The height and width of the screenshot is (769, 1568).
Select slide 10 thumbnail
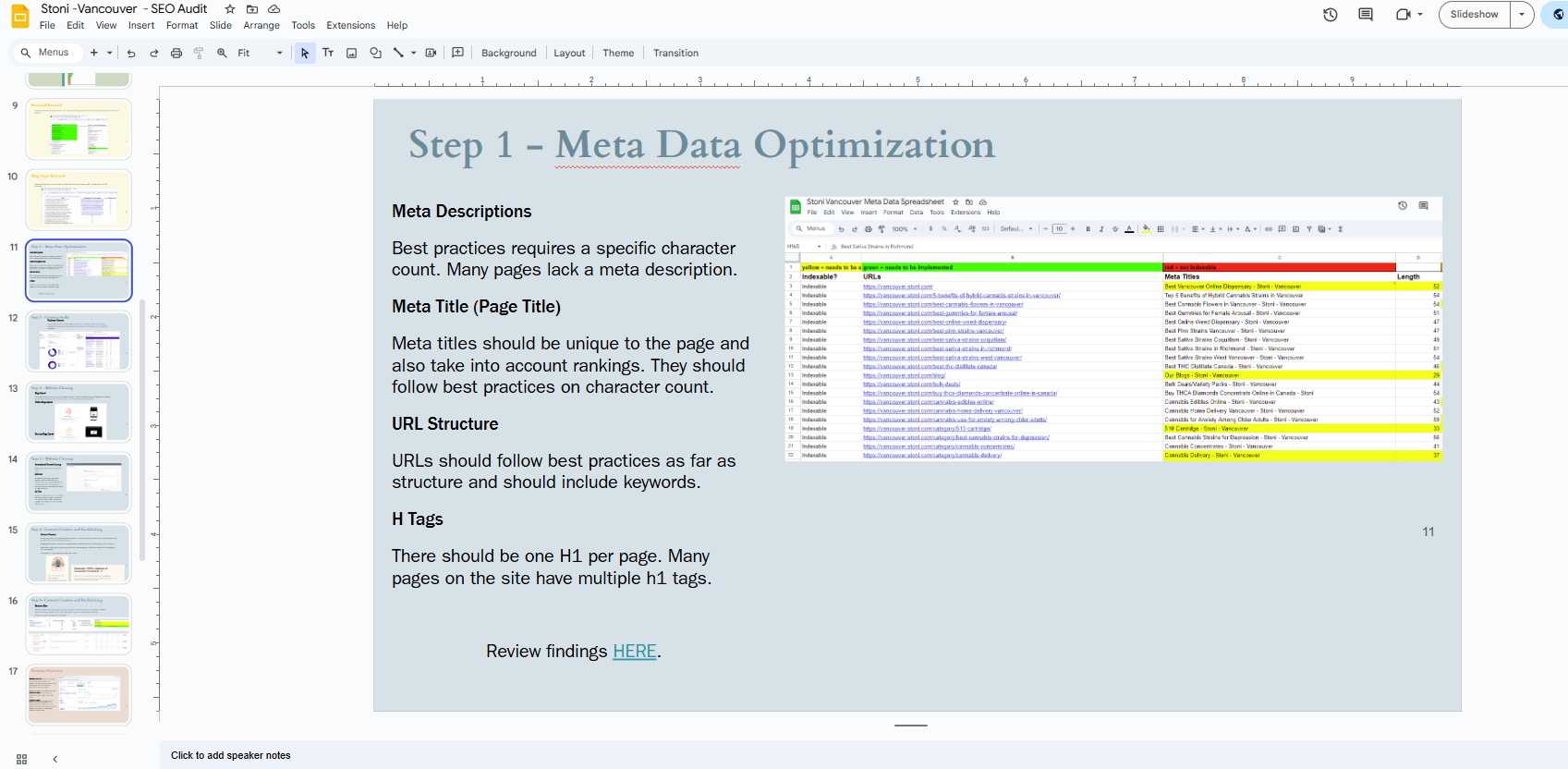click(79, 200)
